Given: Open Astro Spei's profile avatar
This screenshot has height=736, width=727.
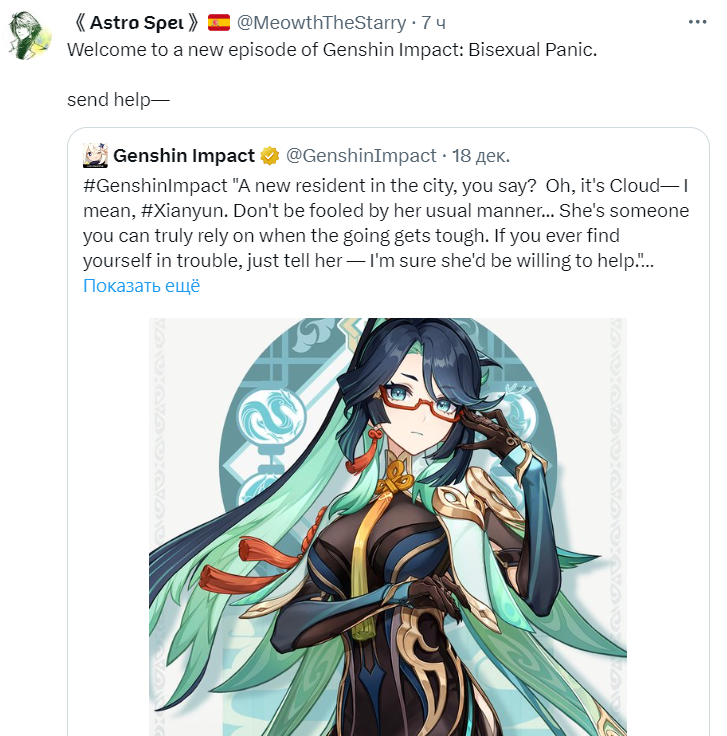Looking at the screenshot, I should [26, 36].
